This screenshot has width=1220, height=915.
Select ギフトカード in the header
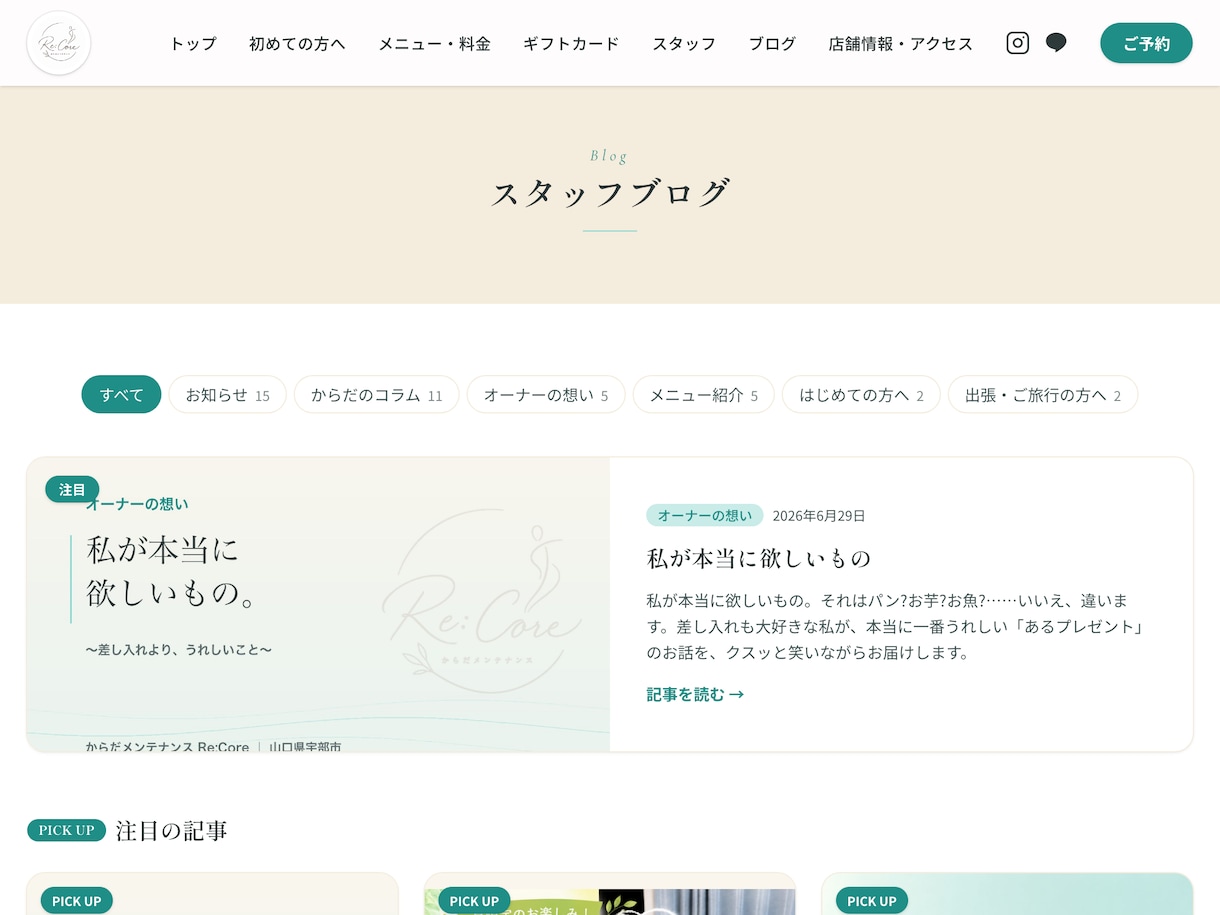571,44
